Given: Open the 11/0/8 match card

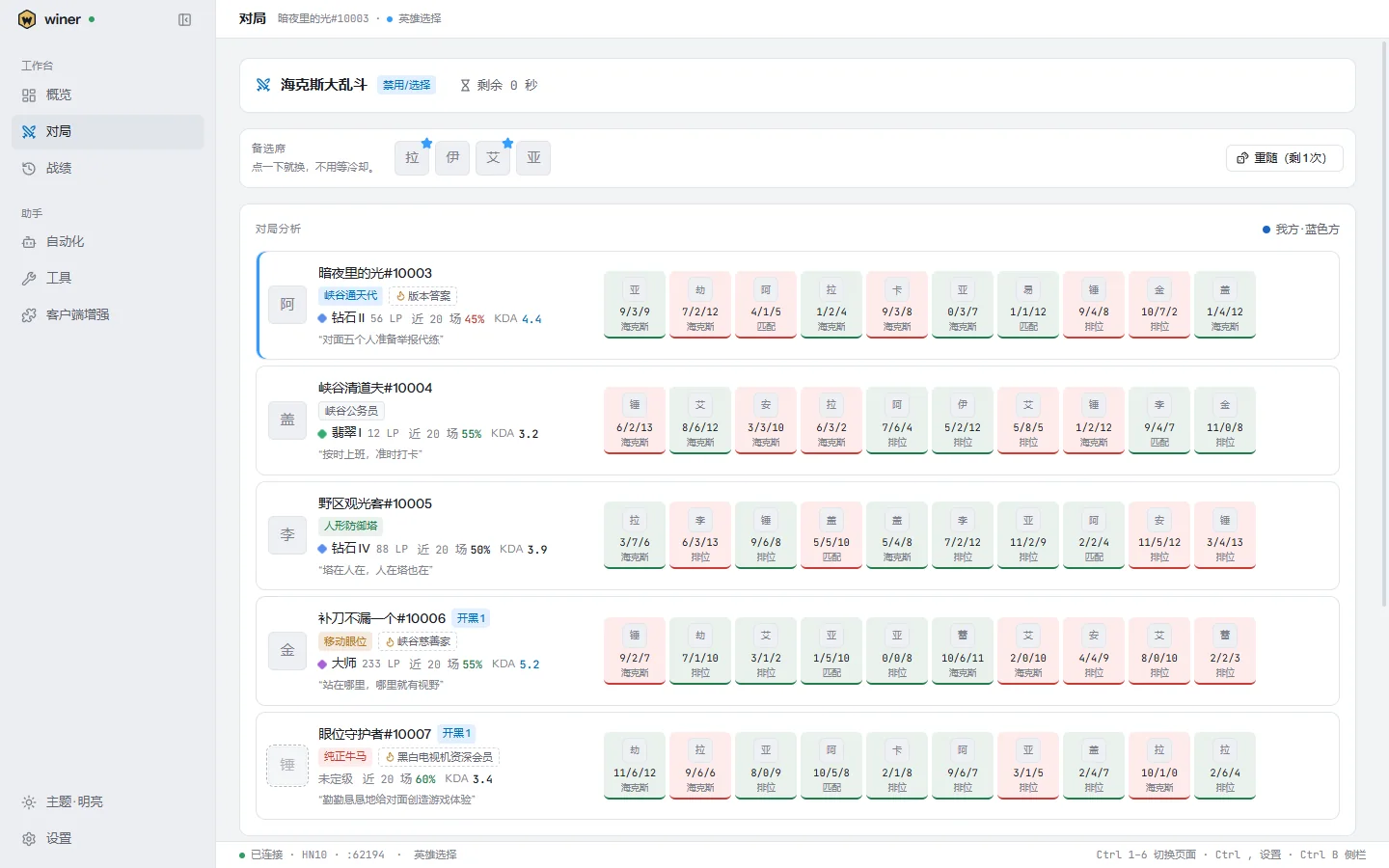Looking at the screenshot, I should coord(1225,420).
